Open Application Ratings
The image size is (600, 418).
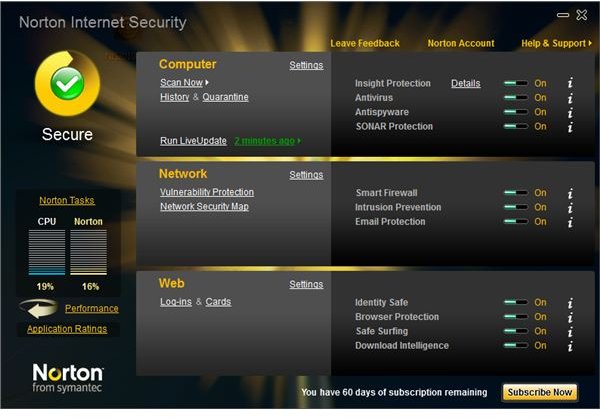click(x=67, y=329)
